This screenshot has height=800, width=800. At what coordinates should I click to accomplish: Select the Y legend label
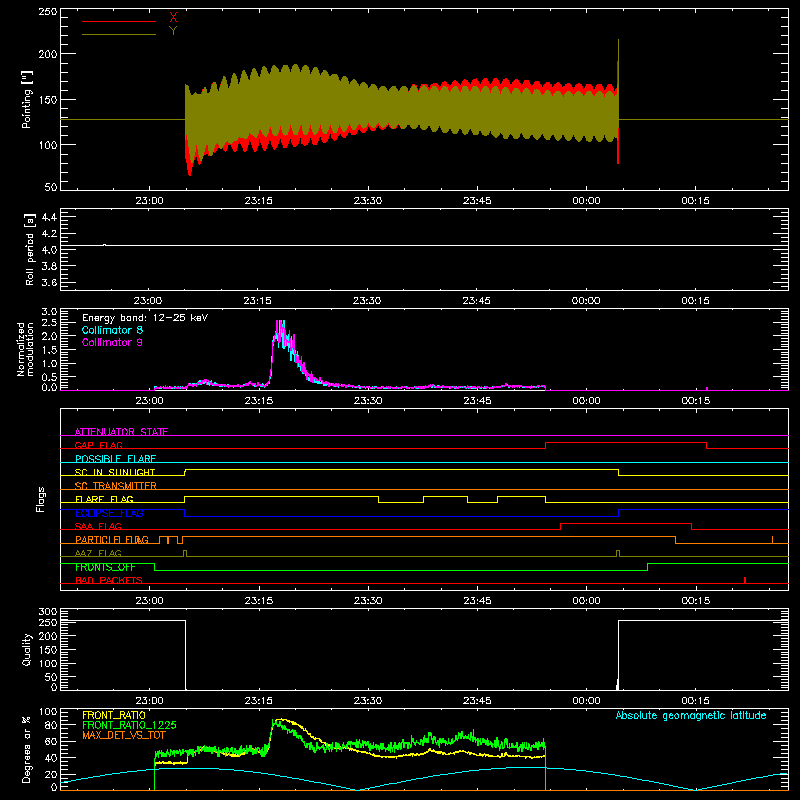coord(173,31)
